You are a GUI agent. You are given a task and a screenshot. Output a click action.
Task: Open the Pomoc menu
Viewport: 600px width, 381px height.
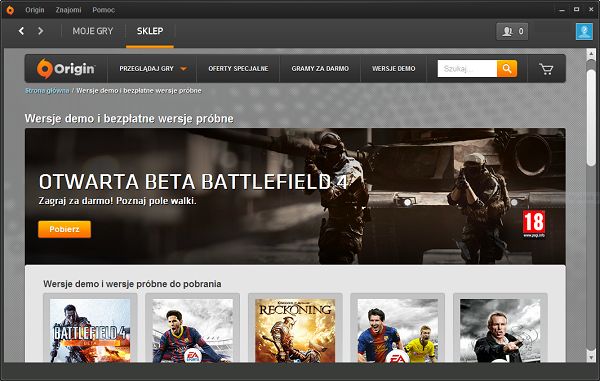[x=103, y=10]
